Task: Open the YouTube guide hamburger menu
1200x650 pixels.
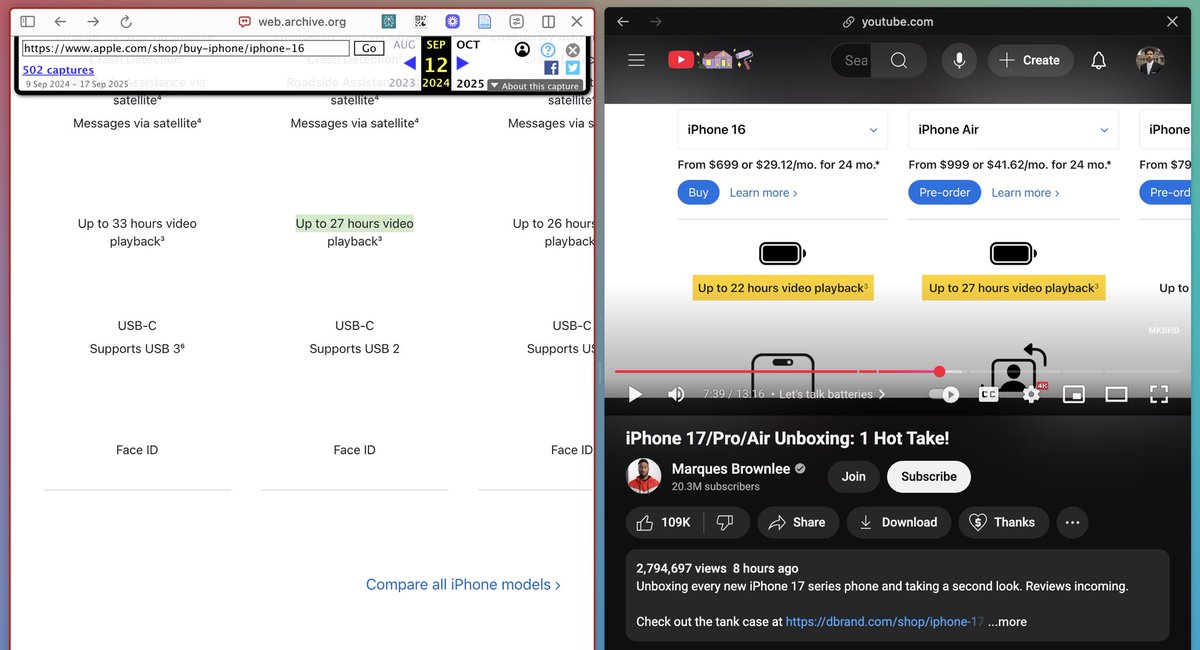Action: coord(636,60)
